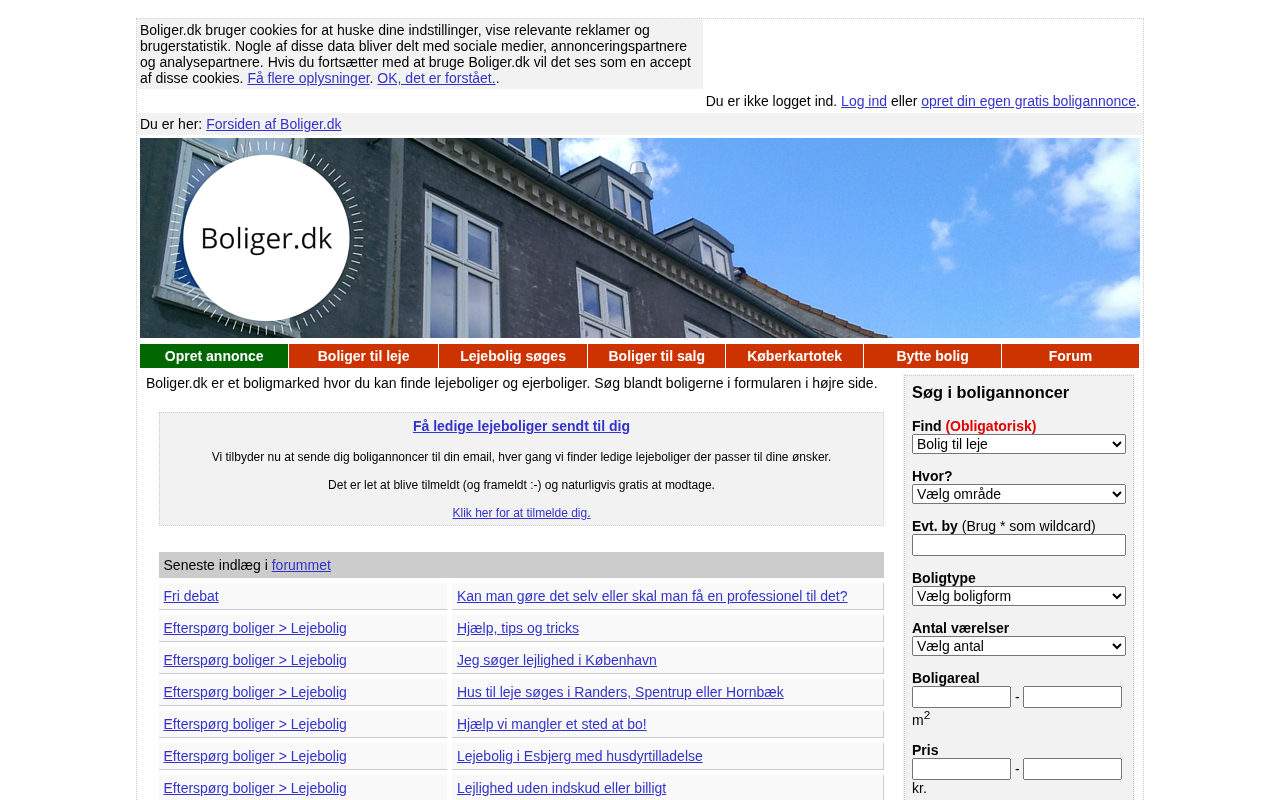Open category link beside 'Hus til leje søges'
Screen dimensions: 1280x800
255,692
